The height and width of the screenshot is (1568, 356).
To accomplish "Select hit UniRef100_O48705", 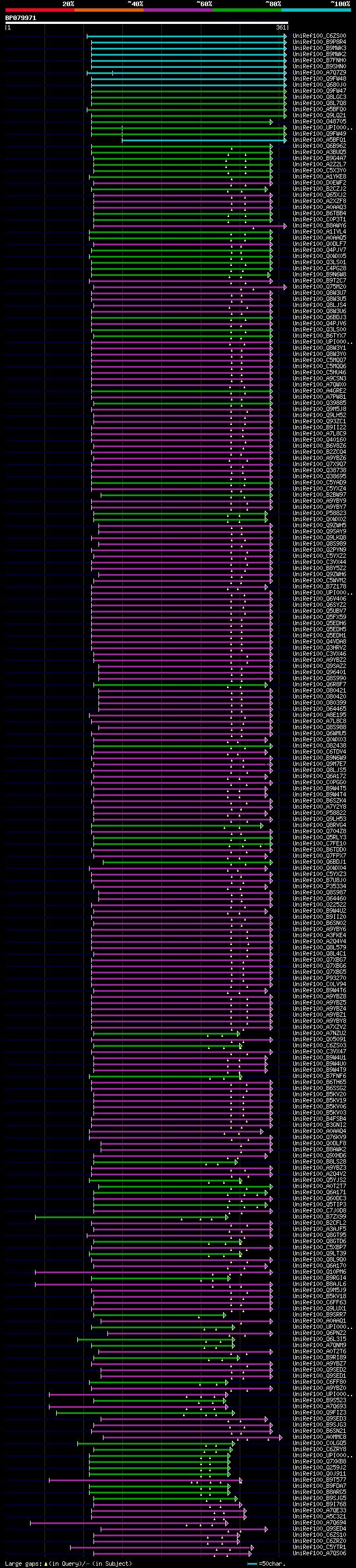I will tap(319, 122).
